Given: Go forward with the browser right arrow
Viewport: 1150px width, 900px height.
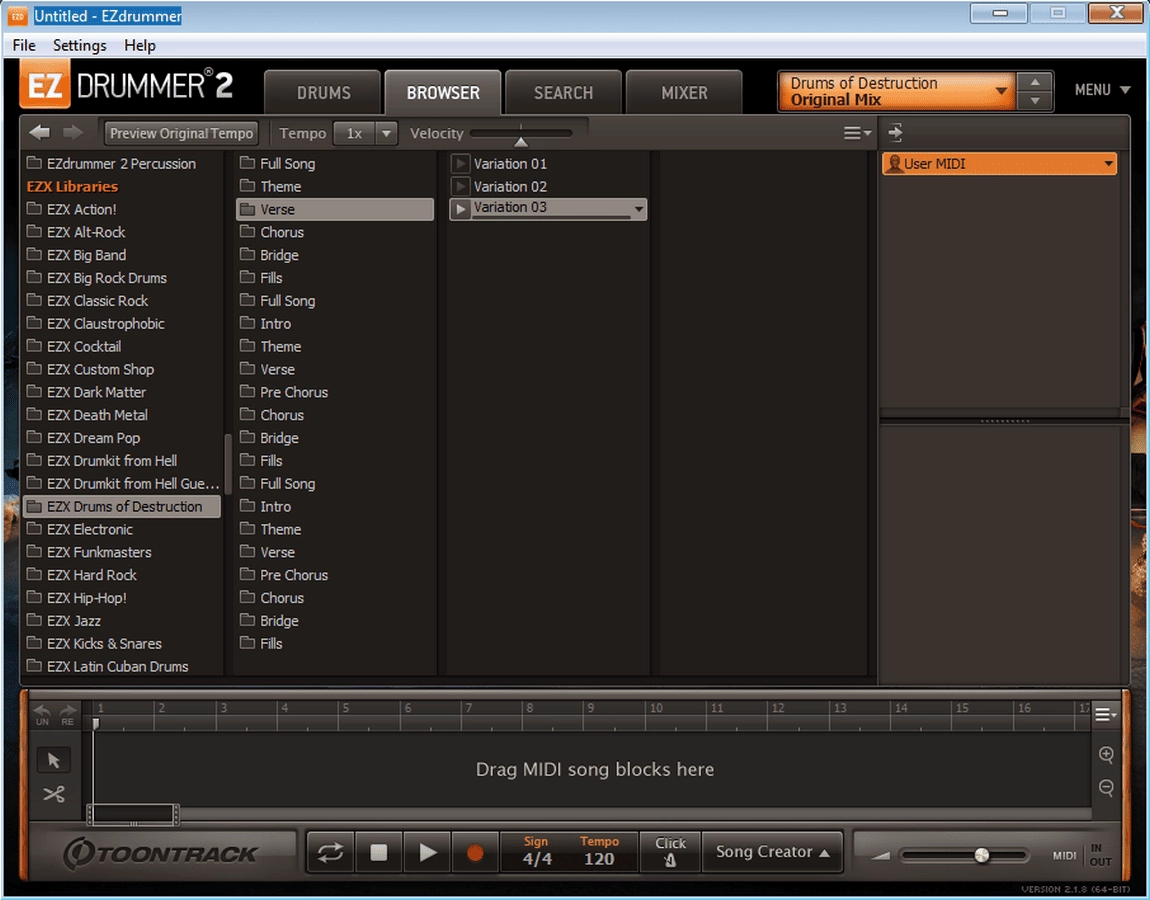Looking at the screenshot, I should point(73,133).
